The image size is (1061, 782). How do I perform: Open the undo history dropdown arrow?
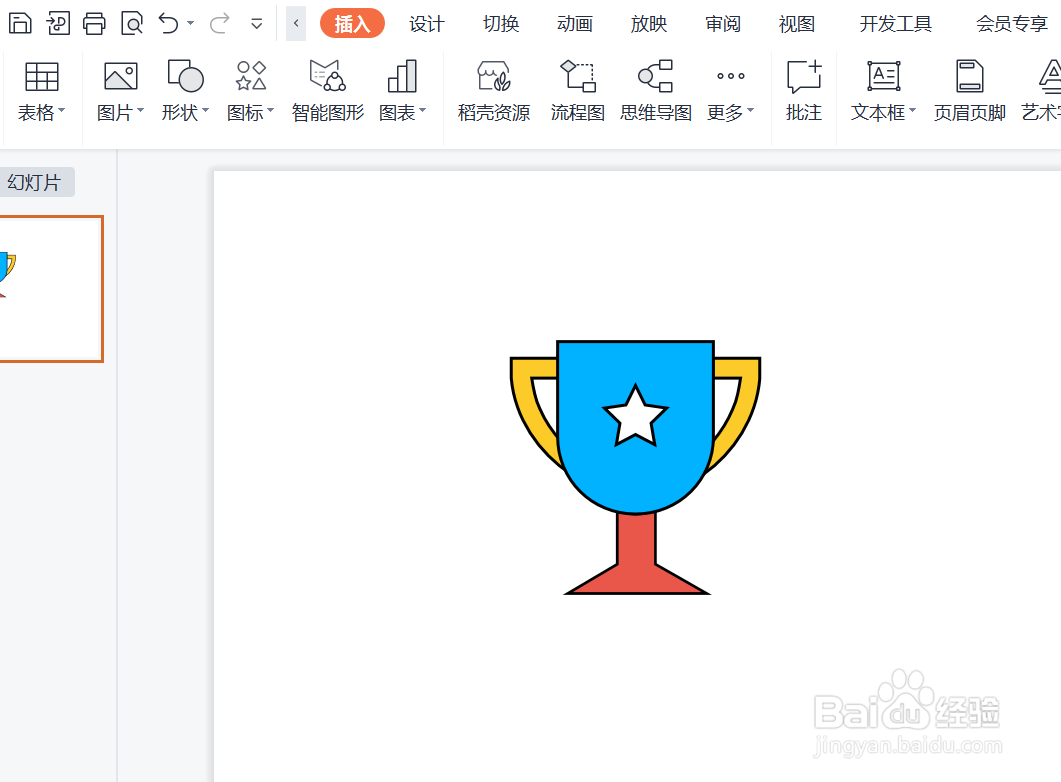(191, 24)
